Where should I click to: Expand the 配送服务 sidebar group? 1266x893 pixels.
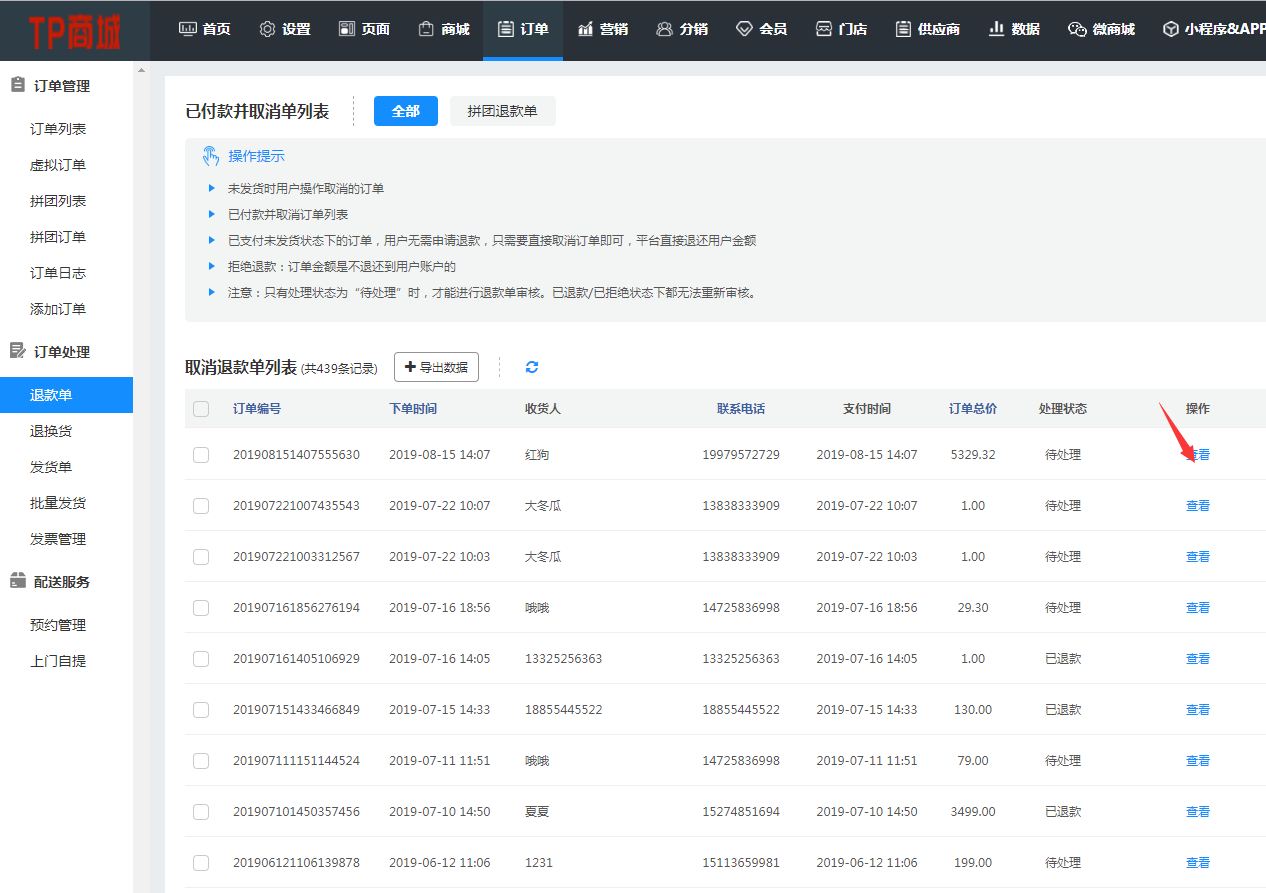tap(62, 582)
